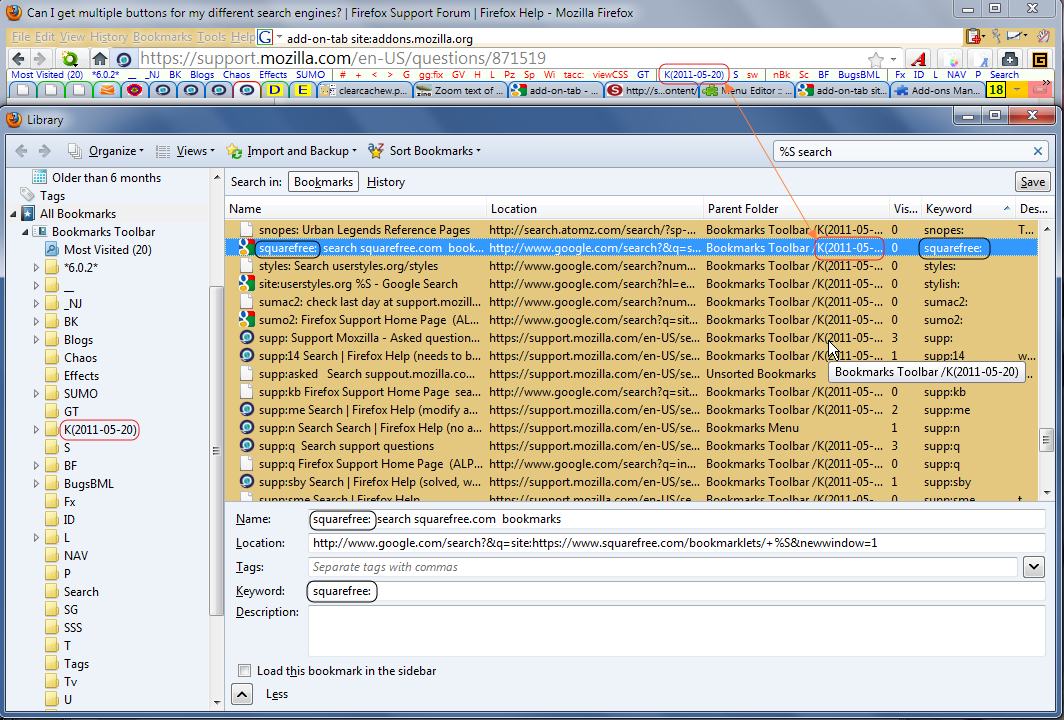1064x720 pixels.
Task: Expand the BugsBML folder node
Action: pyautogui.click(x=36, y=484)
